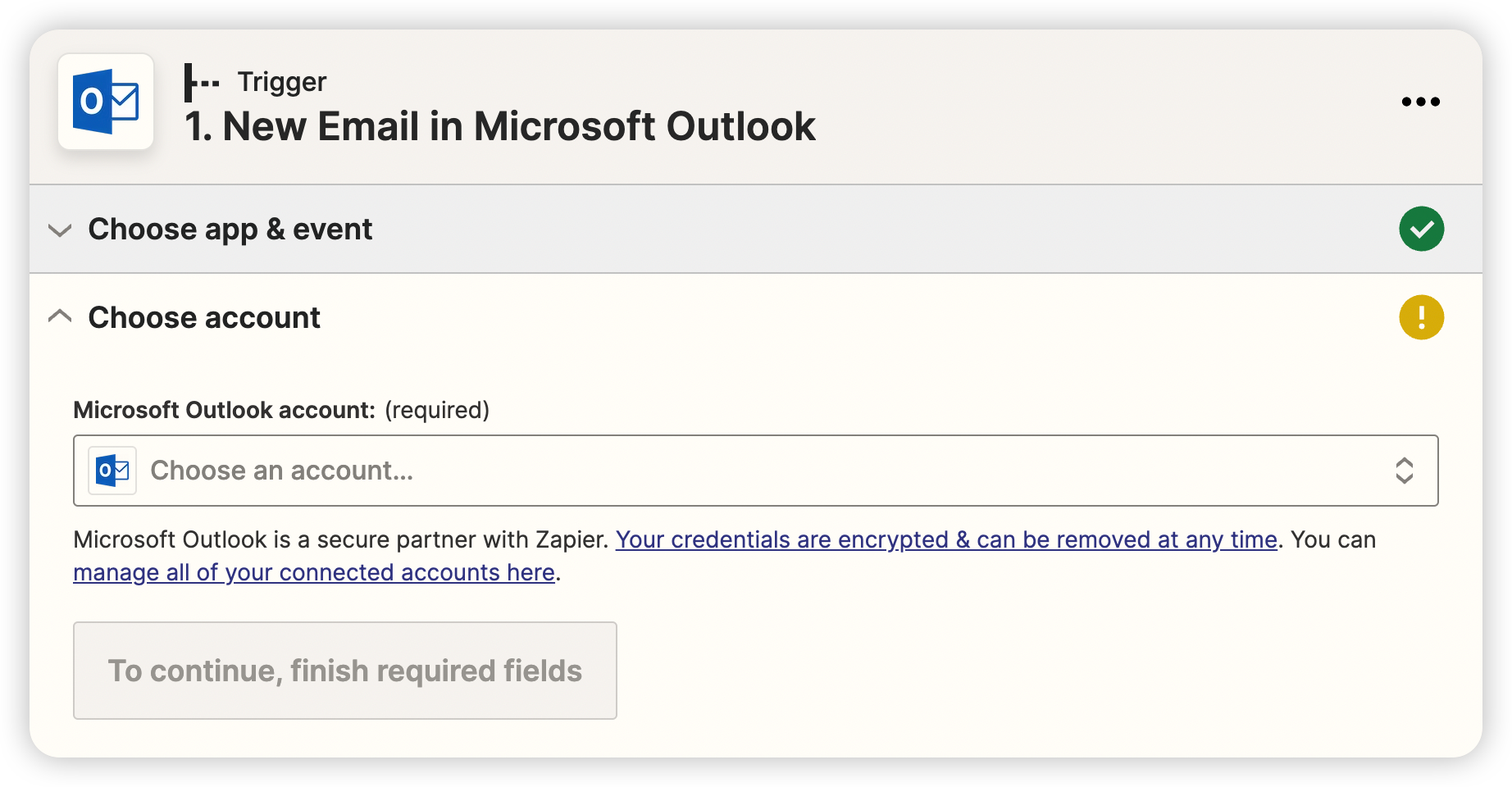This screenshot has width=1512, height=787.
Task: Open "manage all of your connected accounts here"
Action: point(314,572)
